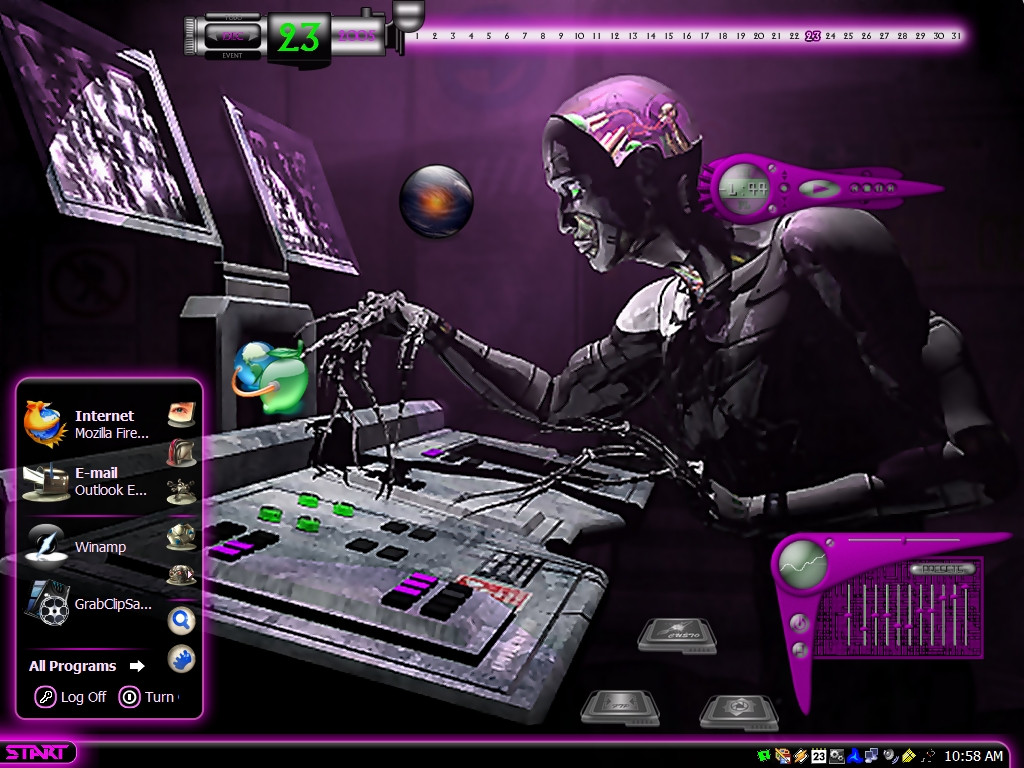This screenshot has width=1024, height=768.
Task: Expand the skull robot icon with arrow
Action: point(181,574)
